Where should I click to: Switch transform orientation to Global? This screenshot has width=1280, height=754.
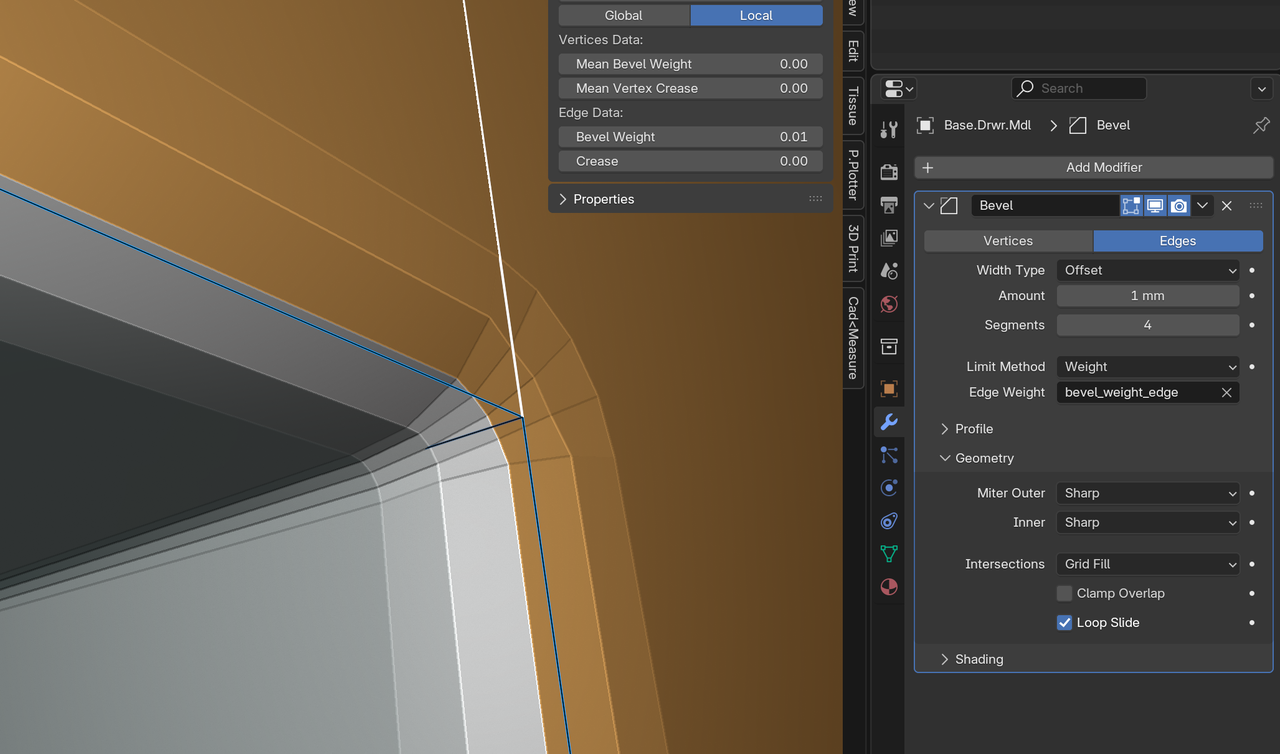coord(623,15)
